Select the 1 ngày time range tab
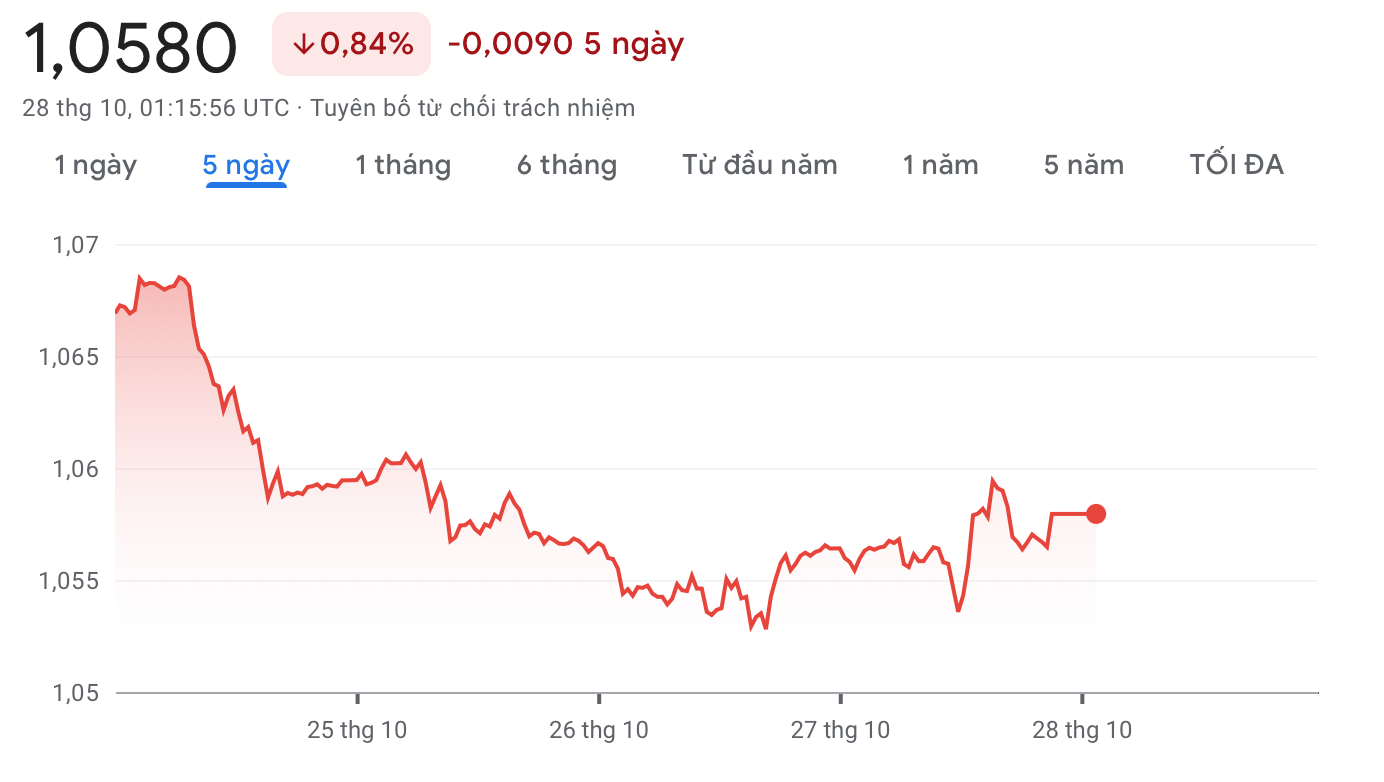1384x782 pixels. (x=96, y=165)
